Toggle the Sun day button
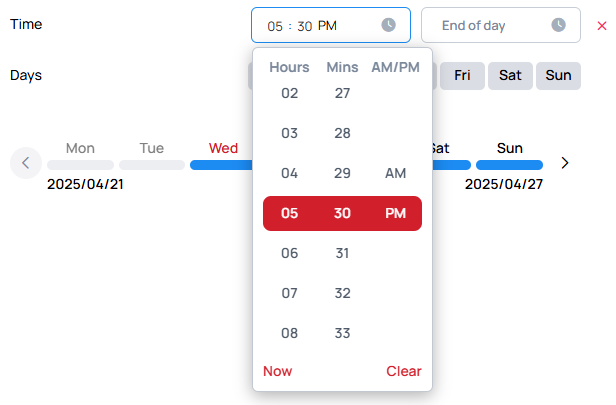This screenshot has width=616, height=405. pyautogui.click(x=558, y=75)
